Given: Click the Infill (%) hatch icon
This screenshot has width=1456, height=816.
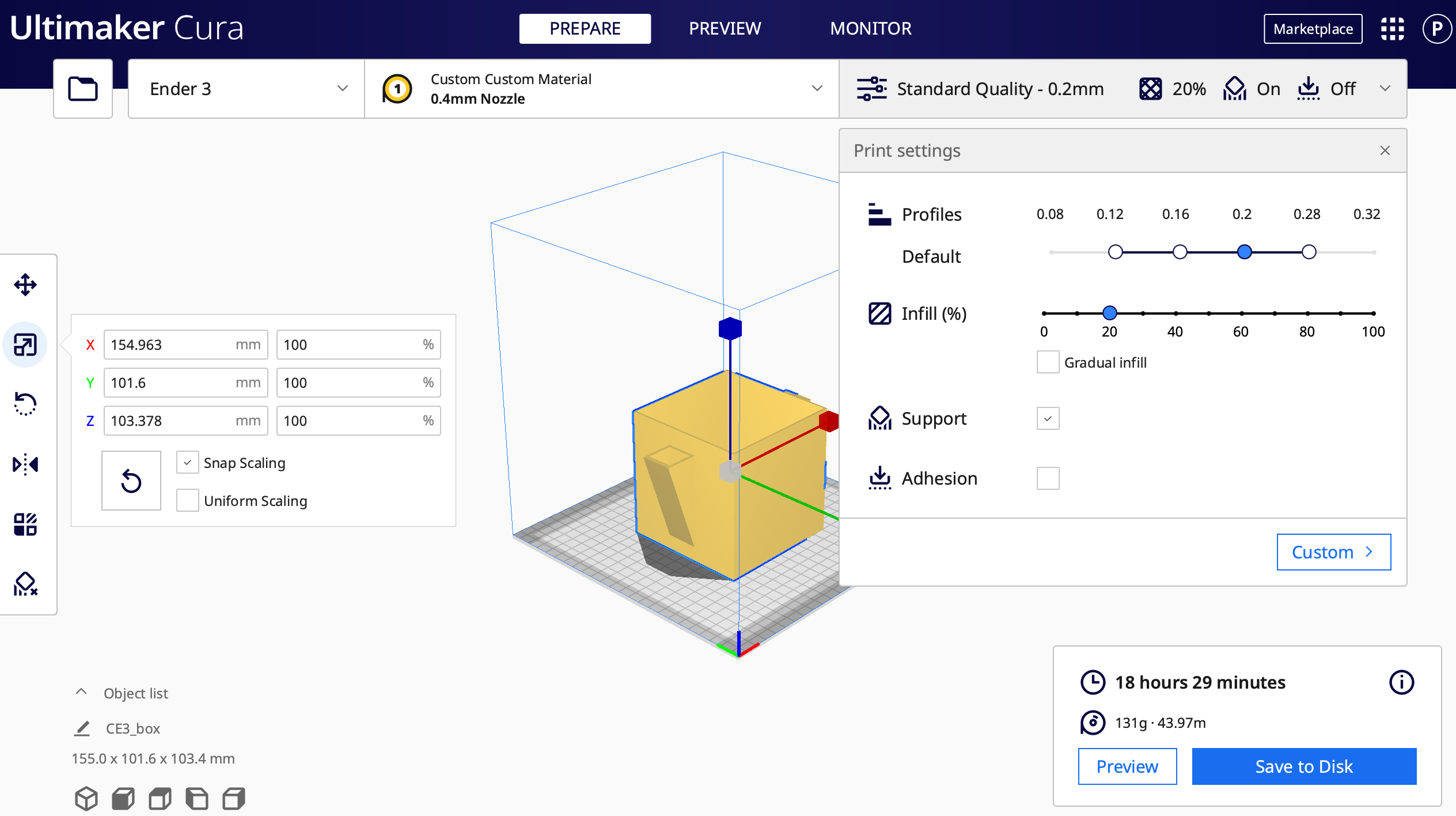Looking at the screenshot, I should point(879,313).
